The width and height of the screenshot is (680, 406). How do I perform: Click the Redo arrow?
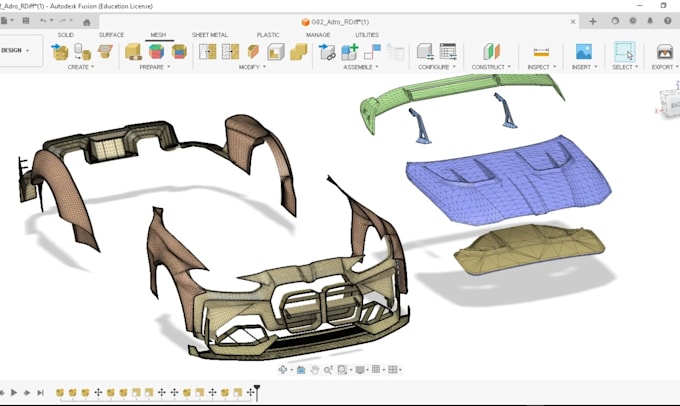point(63,20)
